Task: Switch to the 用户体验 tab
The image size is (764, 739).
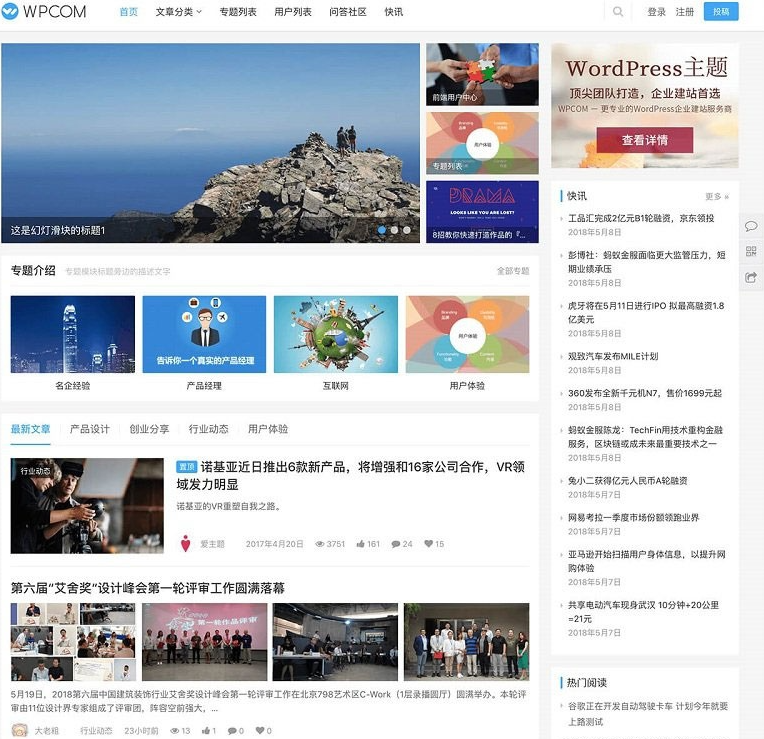Action: coord(268,429)
